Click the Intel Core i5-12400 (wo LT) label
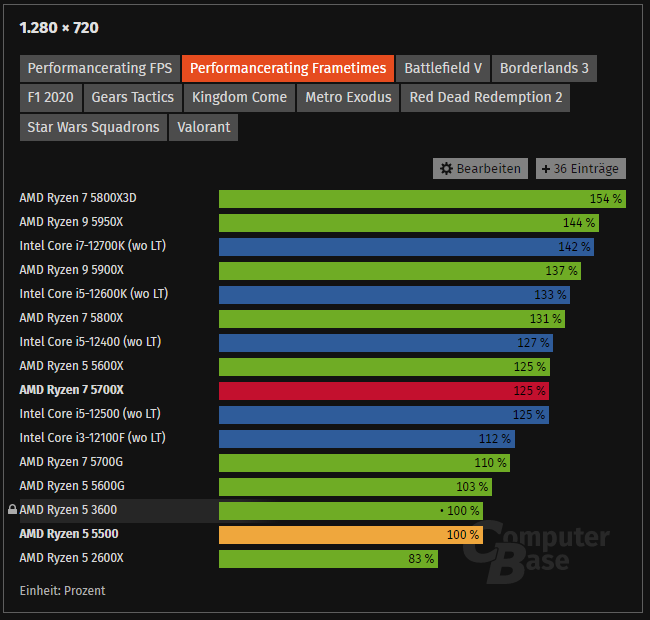 [90, 342]
